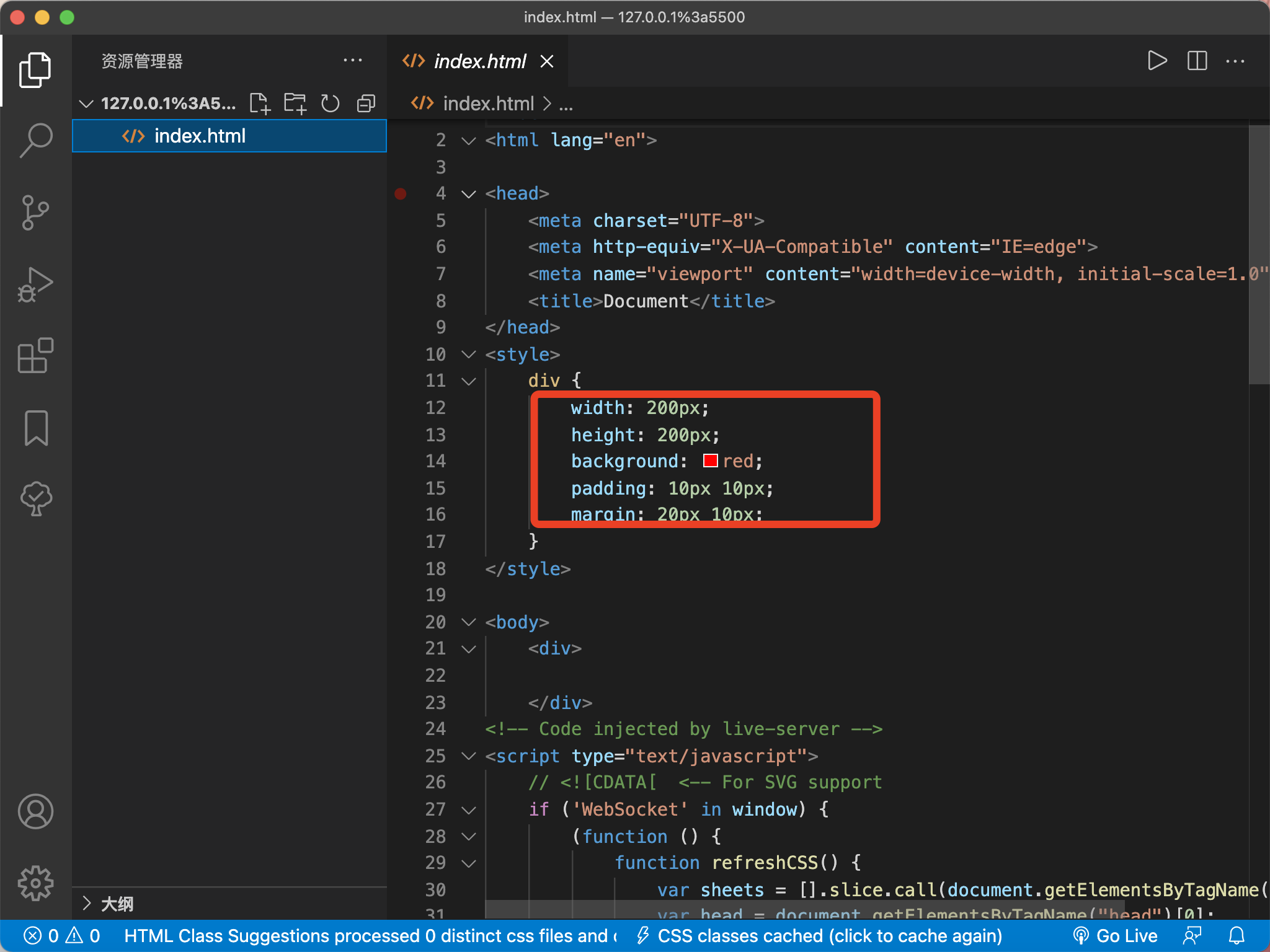Fold the style block at line 10

[469, 355]
